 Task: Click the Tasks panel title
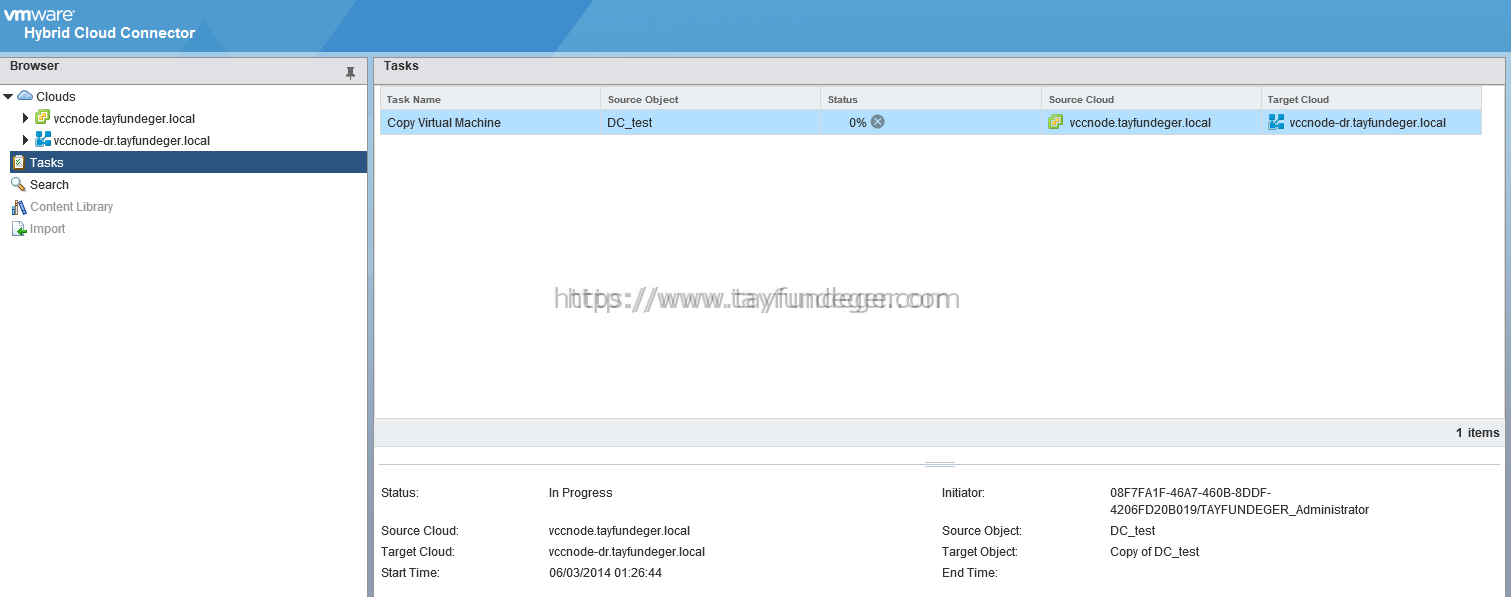pos(401,66)
